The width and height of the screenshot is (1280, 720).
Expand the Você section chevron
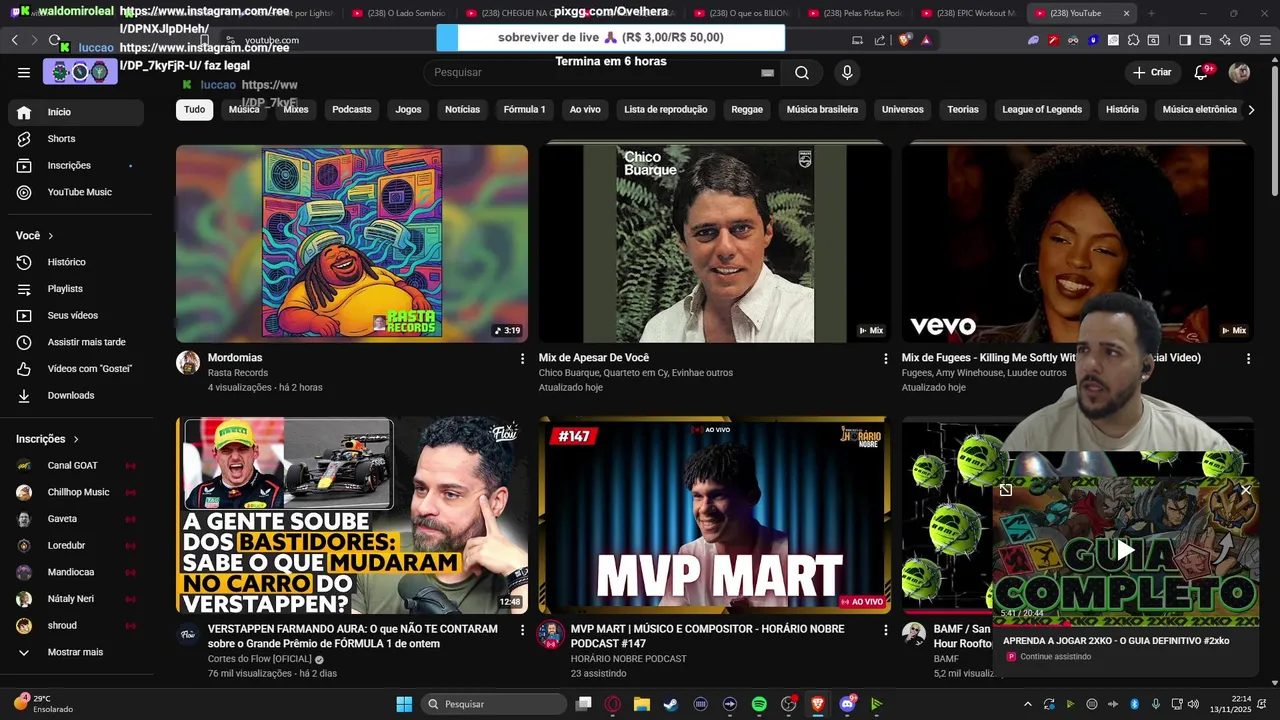coord(50,236)
